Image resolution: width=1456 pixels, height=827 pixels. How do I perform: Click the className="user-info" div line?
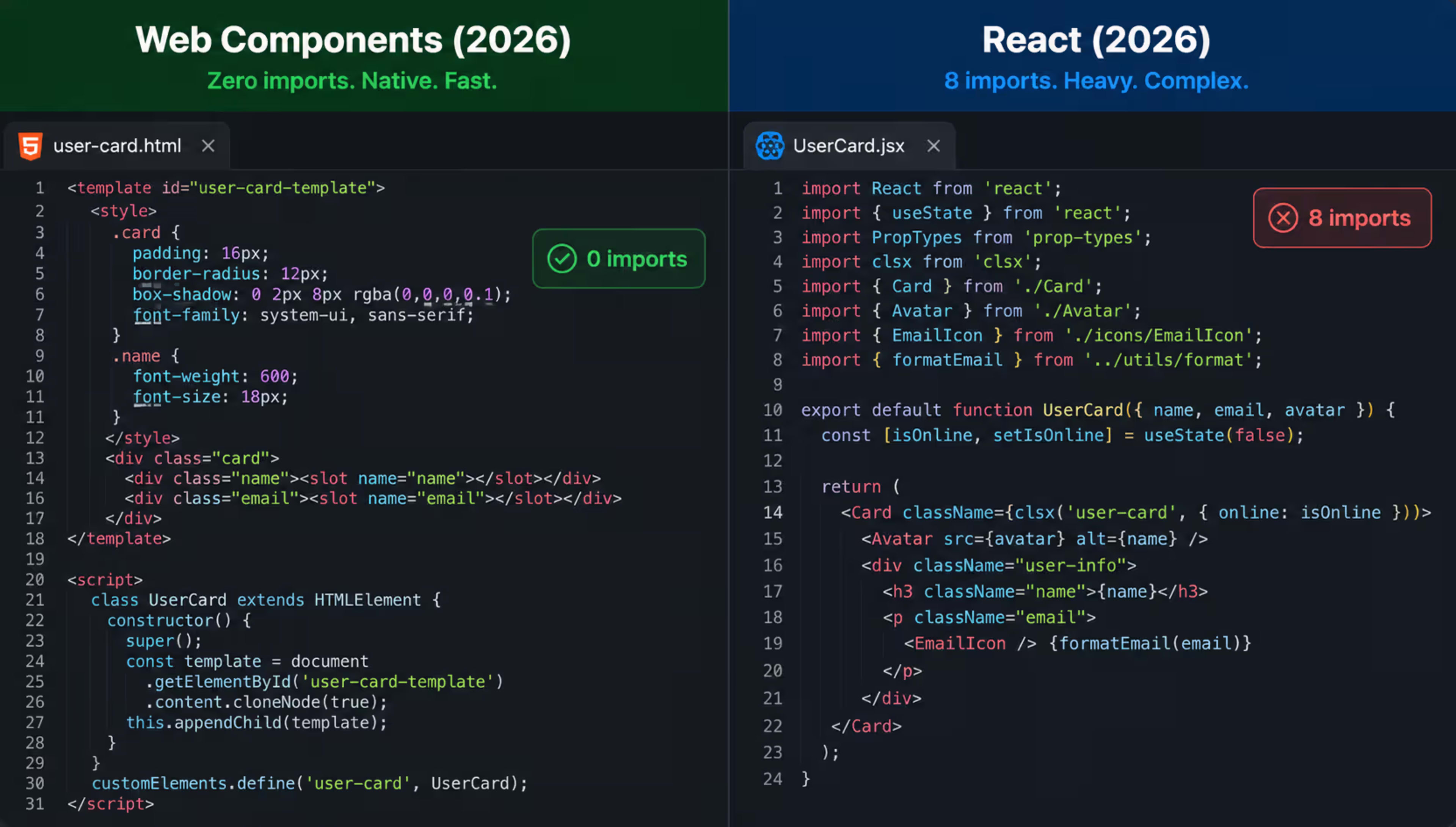pos(999,565)
